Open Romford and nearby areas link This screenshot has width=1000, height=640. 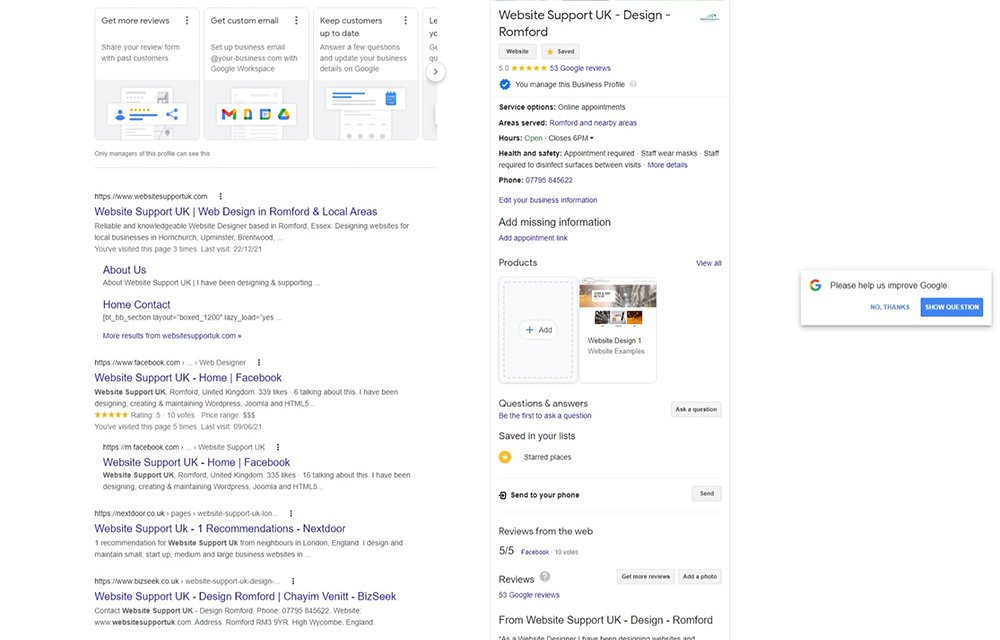coord(593,122)
